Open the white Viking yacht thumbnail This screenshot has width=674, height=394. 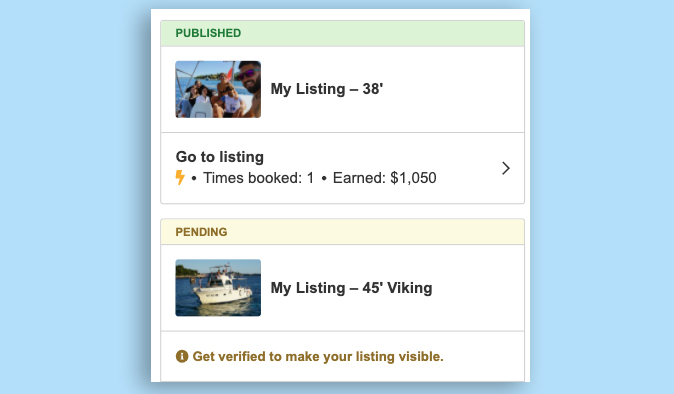pos(218,288)
